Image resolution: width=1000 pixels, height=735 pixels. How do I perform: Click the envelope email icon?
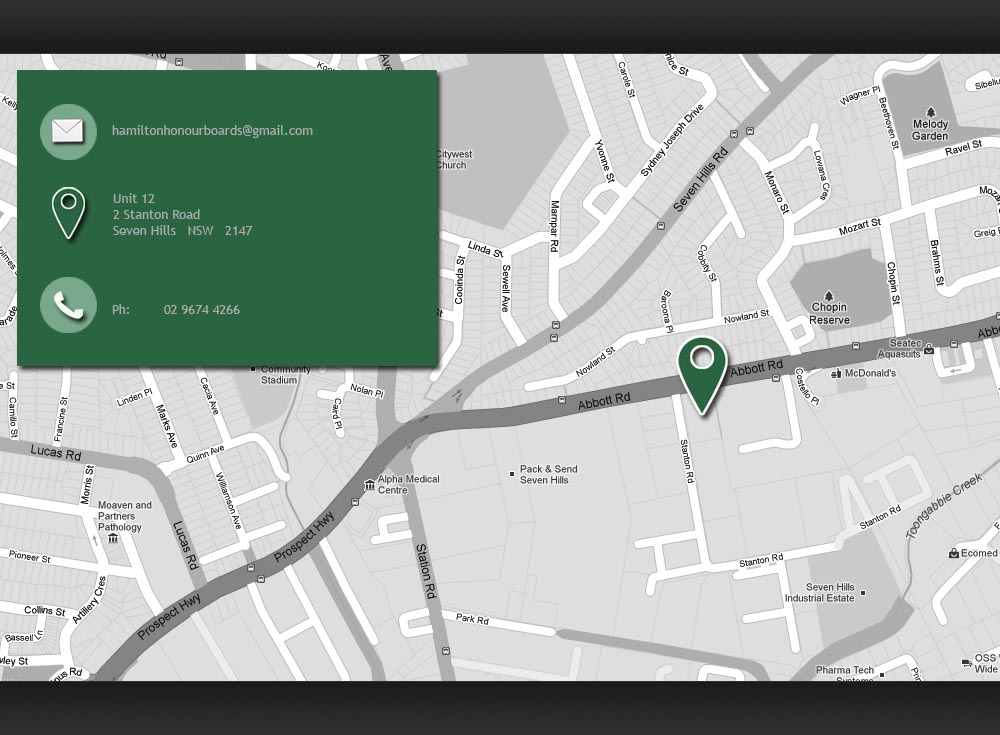pos(68,131)
